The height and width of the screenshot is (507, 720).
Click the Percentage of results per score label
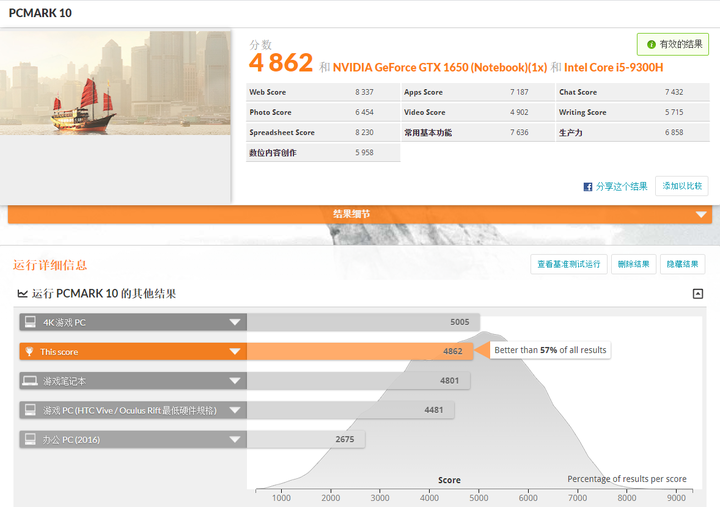tap(627, 479)
